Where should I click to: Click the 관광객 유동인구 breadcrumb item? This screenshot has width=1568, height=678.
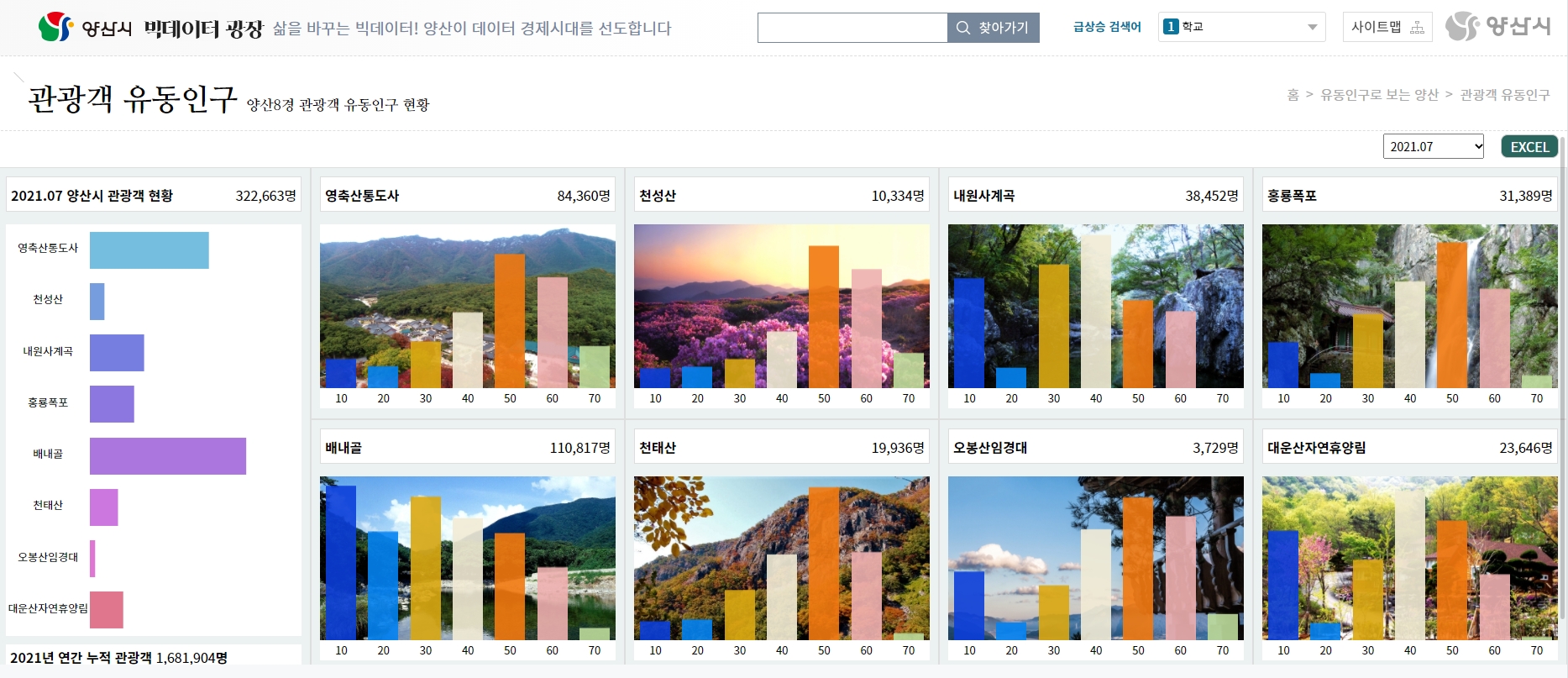(x=1505, y=95)
